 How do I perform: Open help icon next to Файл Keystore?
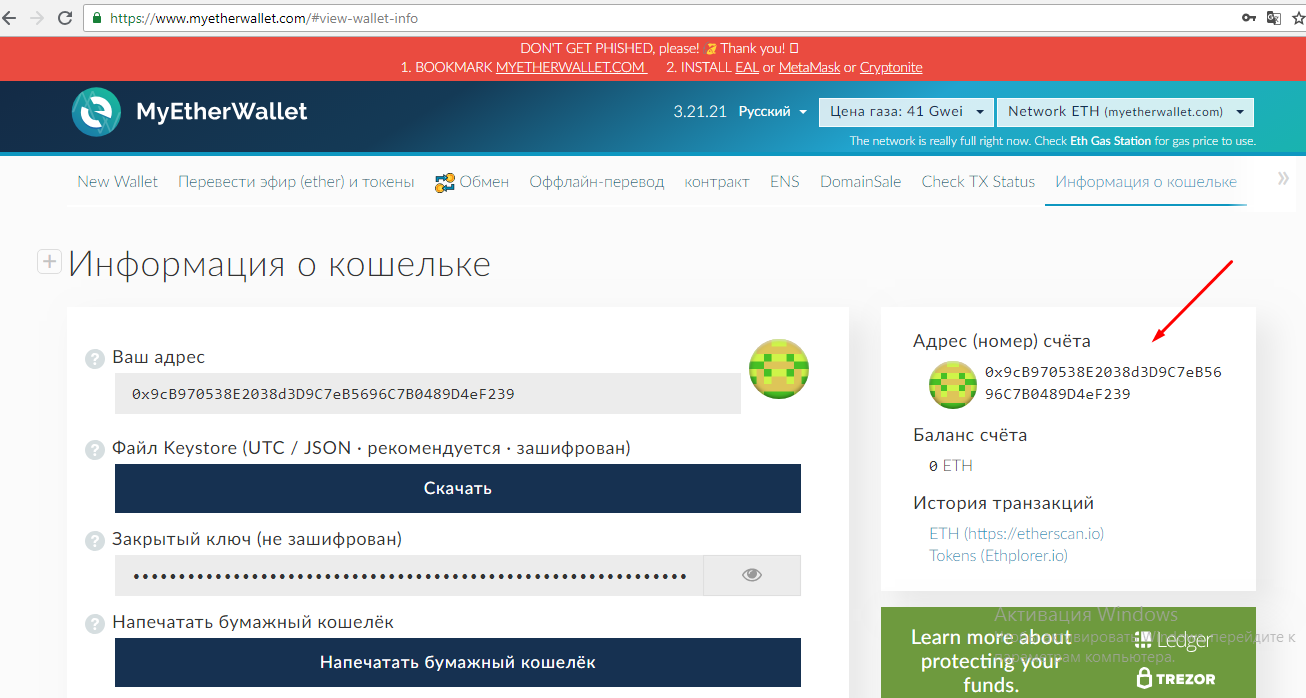(95, 450)
